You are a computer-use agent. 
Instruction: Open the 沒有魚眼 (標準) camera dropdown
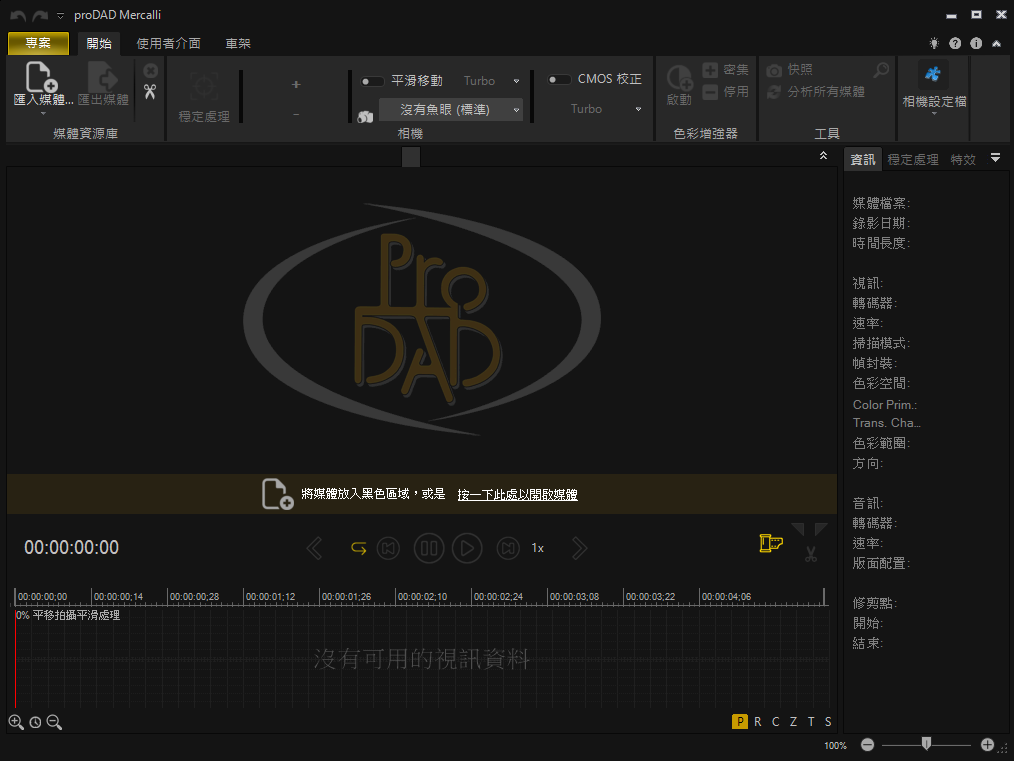click(451, 110)
